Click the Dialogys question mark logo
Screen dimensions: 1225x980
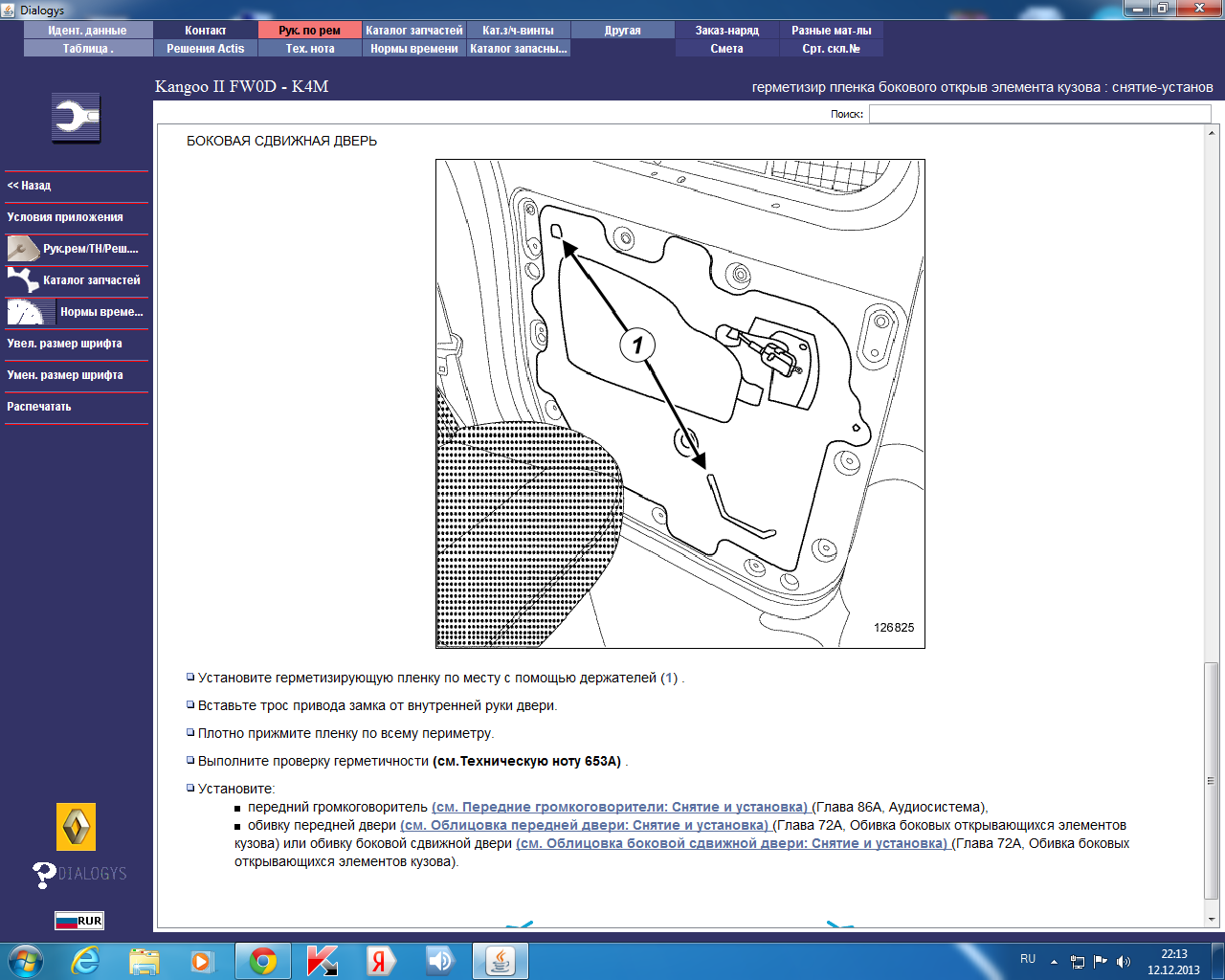pyautogui.click(x=78, y=874)
